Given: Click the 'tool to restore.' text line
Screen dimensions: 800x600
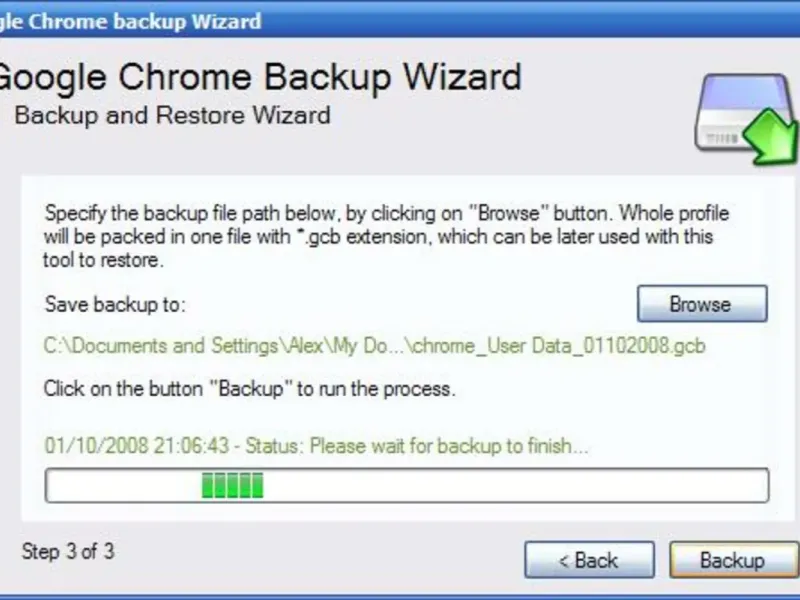Looking at the screenshot, I should (103, 260).
